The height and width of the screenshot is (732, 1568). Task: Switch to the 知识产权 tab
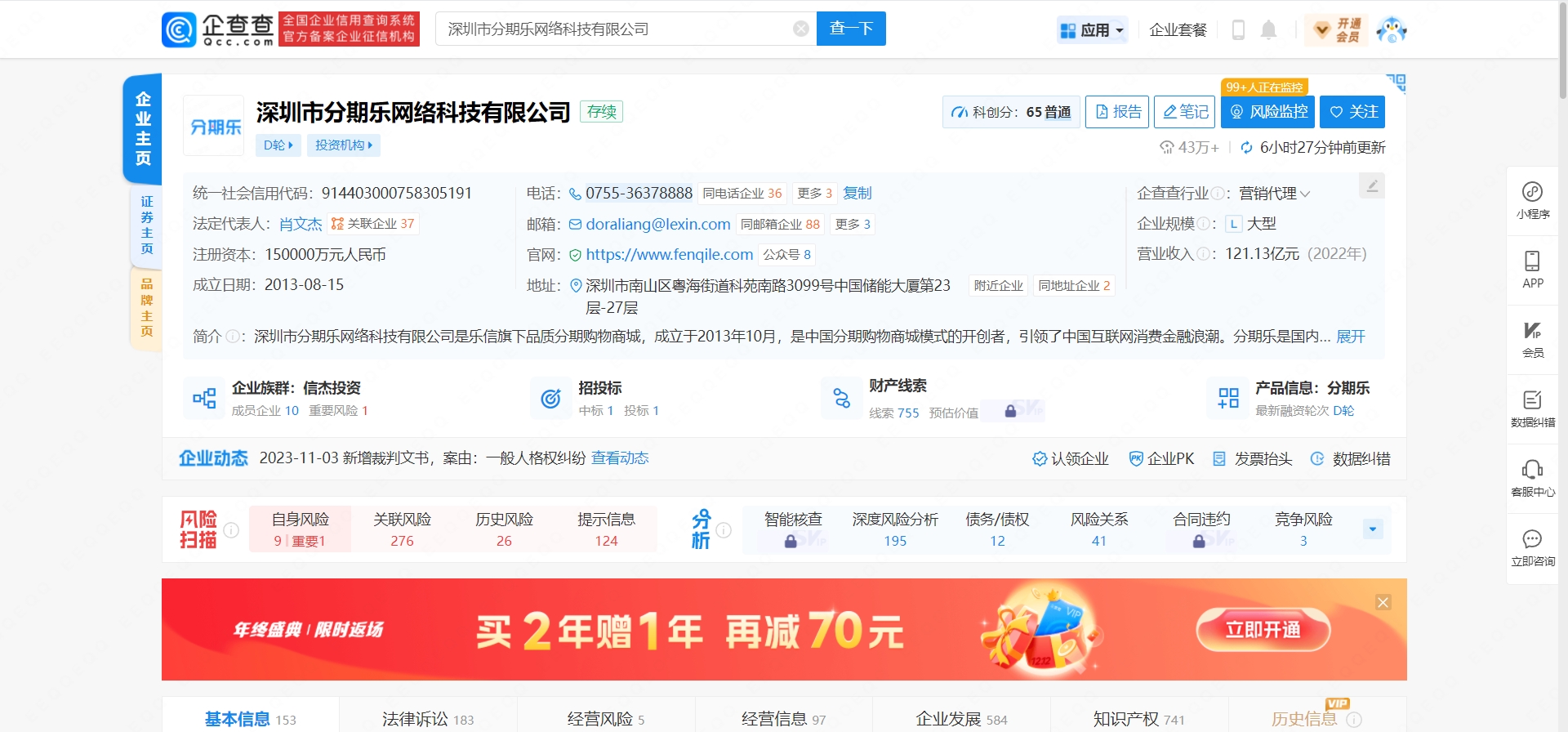tap(1138, 718)
